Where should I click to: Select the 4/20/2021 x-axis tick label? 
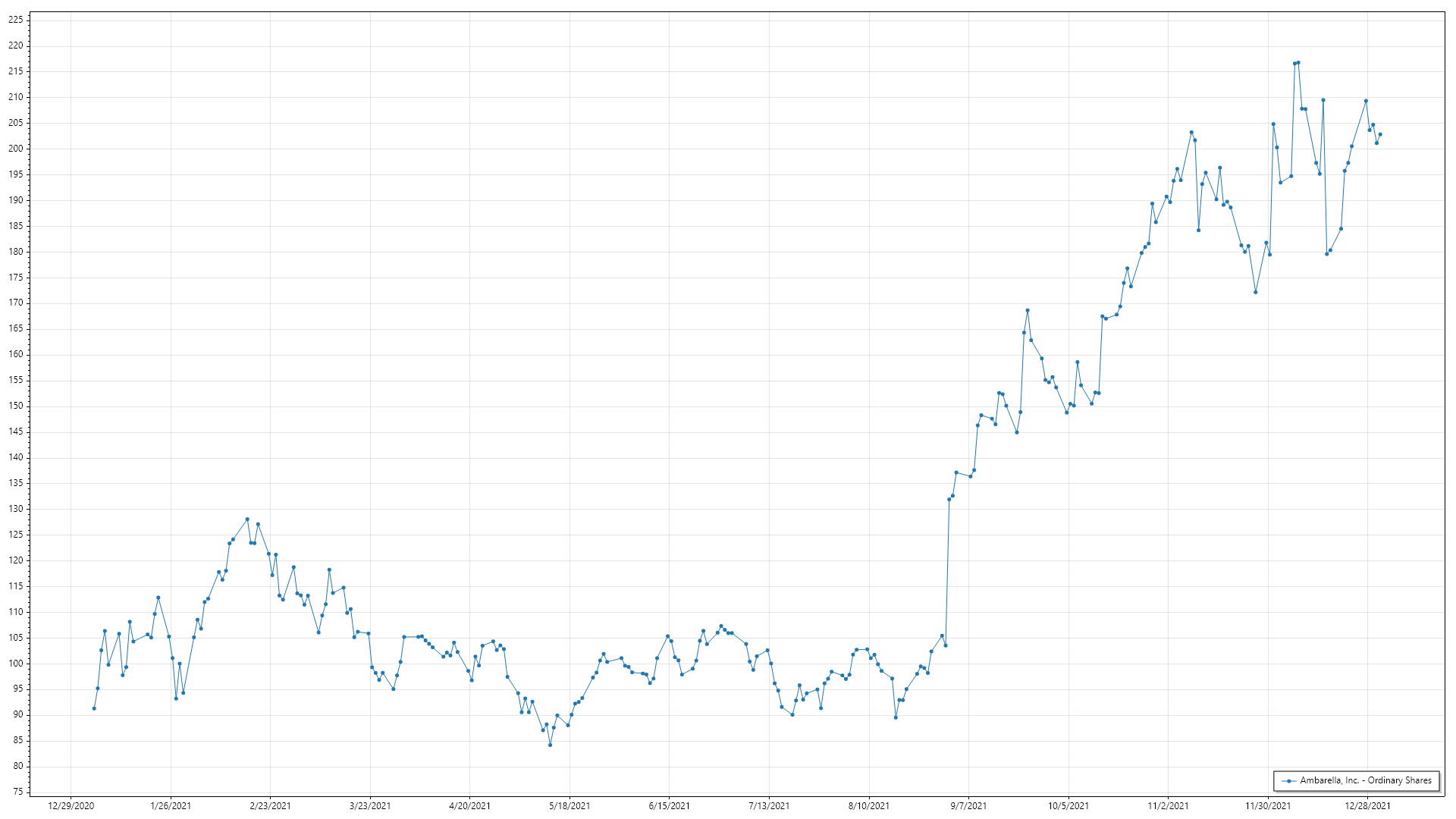(x=469, y=806)
